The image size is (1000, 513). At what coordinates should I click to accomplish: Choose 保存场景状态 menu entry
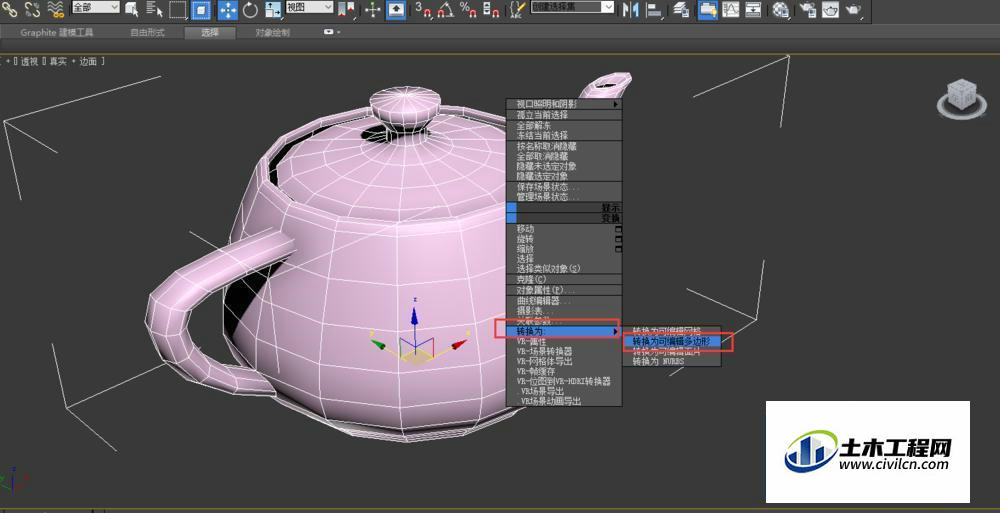[x=564, y=188]
